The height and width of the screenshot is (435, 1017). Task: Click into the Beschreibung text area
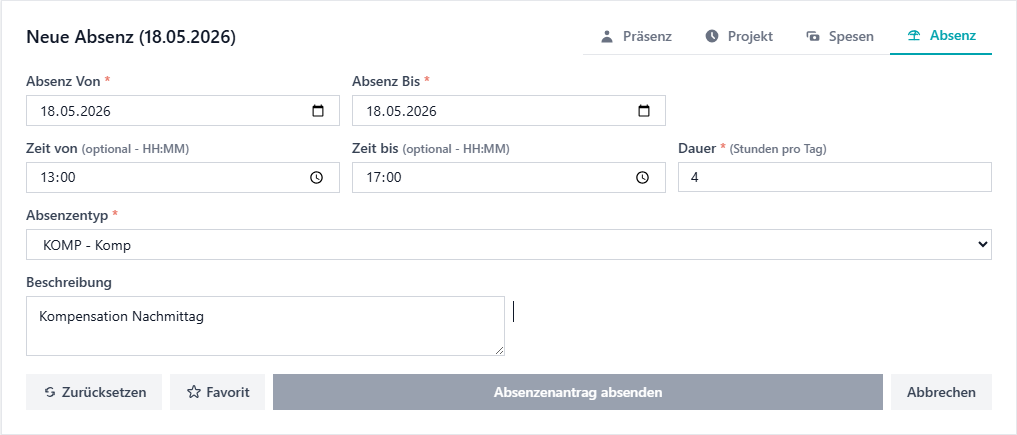pos(265,326)
